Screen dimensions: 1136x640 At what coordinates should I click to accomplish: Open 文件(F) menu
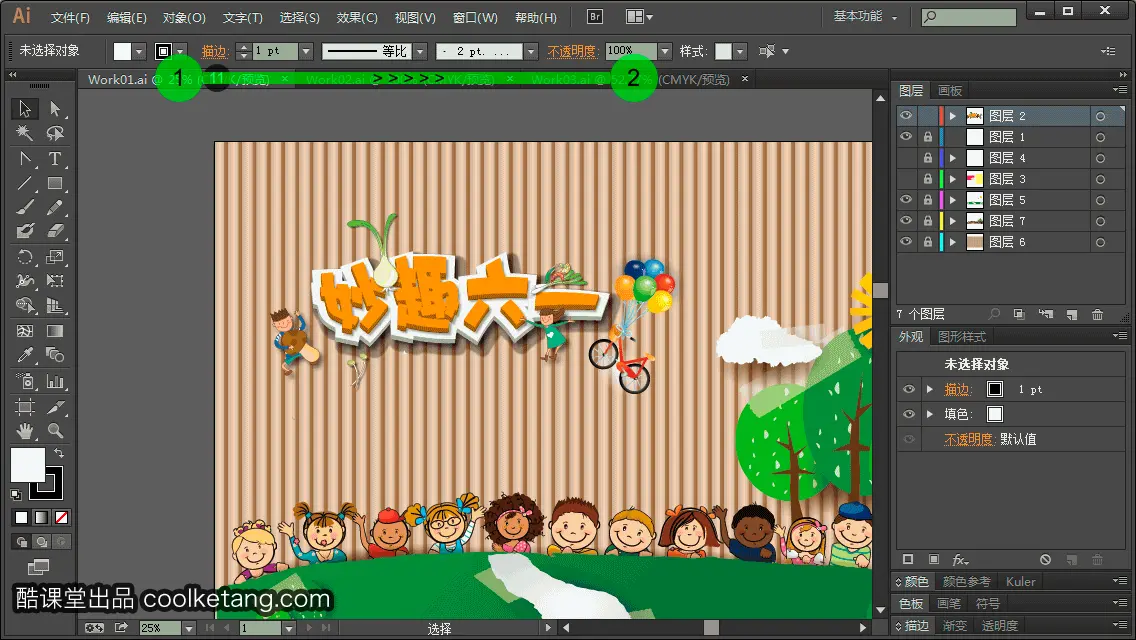70,17
